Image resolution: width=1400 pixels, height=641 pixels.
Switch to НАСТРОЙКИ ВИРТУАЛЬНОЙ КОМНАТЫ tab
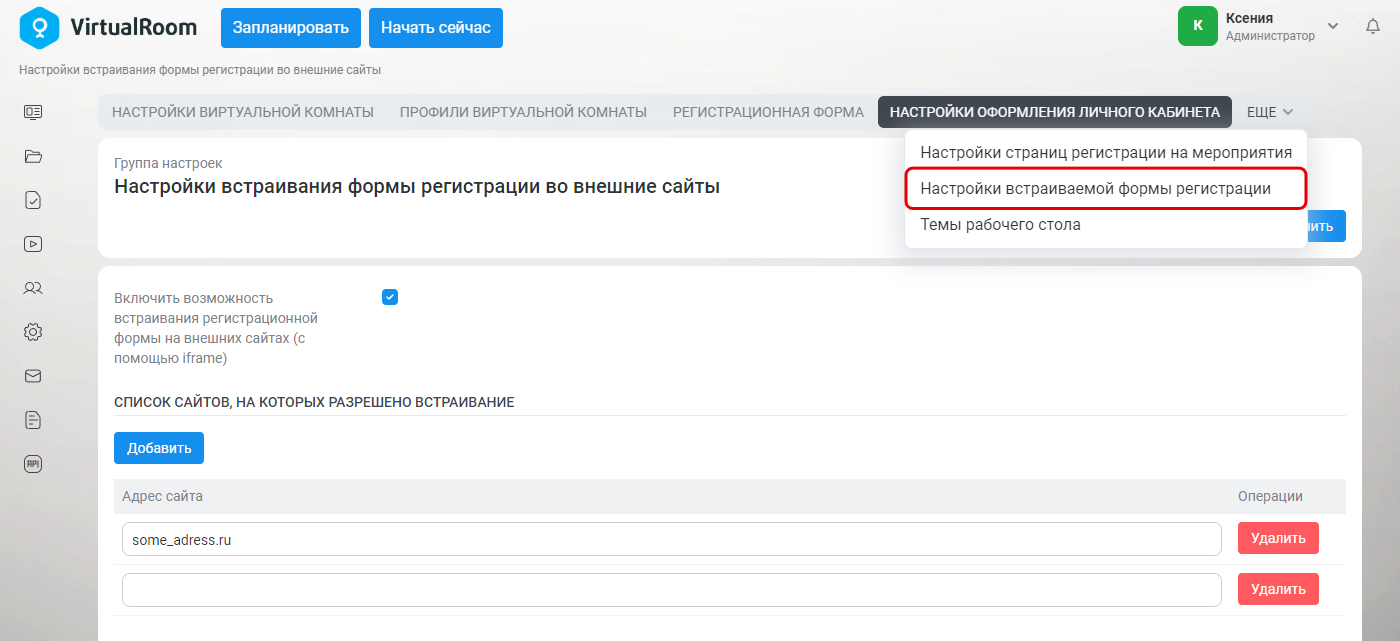[243, 112]
